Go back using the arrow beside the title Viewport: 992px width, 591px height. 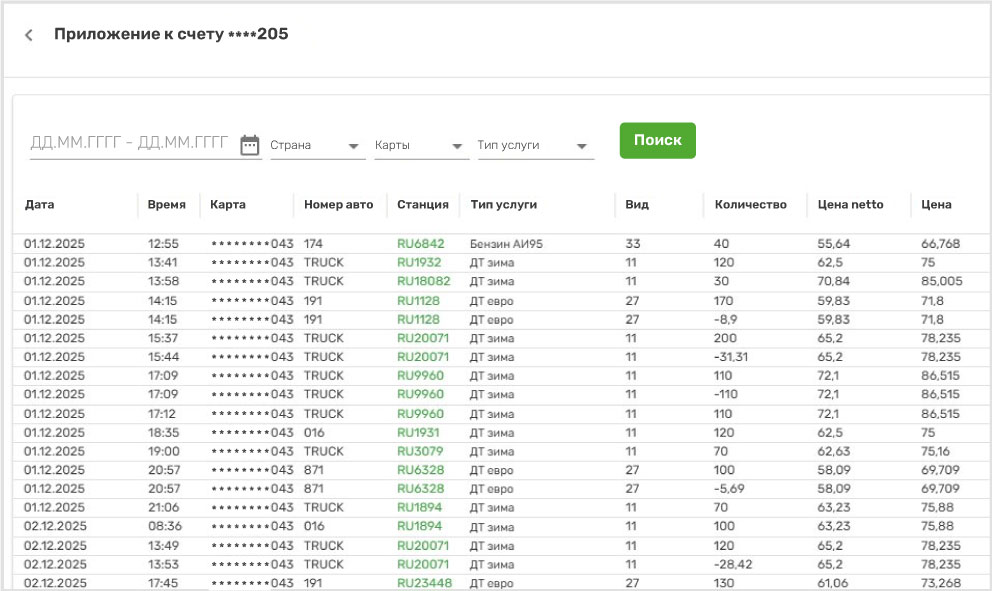point(29,35)
